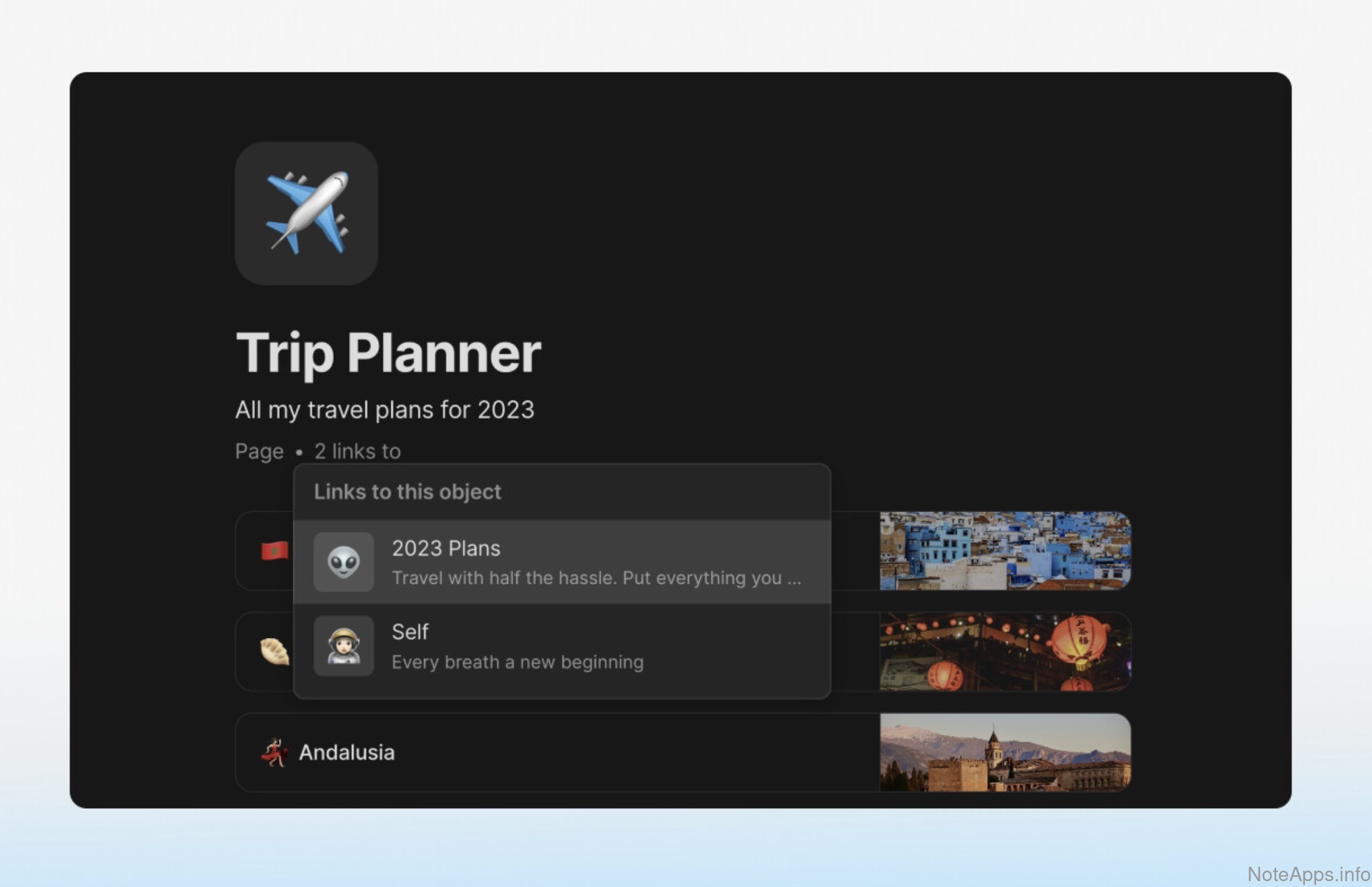
Task: Click the Andalusia mountain castle thumbnail
Action: pos(1005,752)
